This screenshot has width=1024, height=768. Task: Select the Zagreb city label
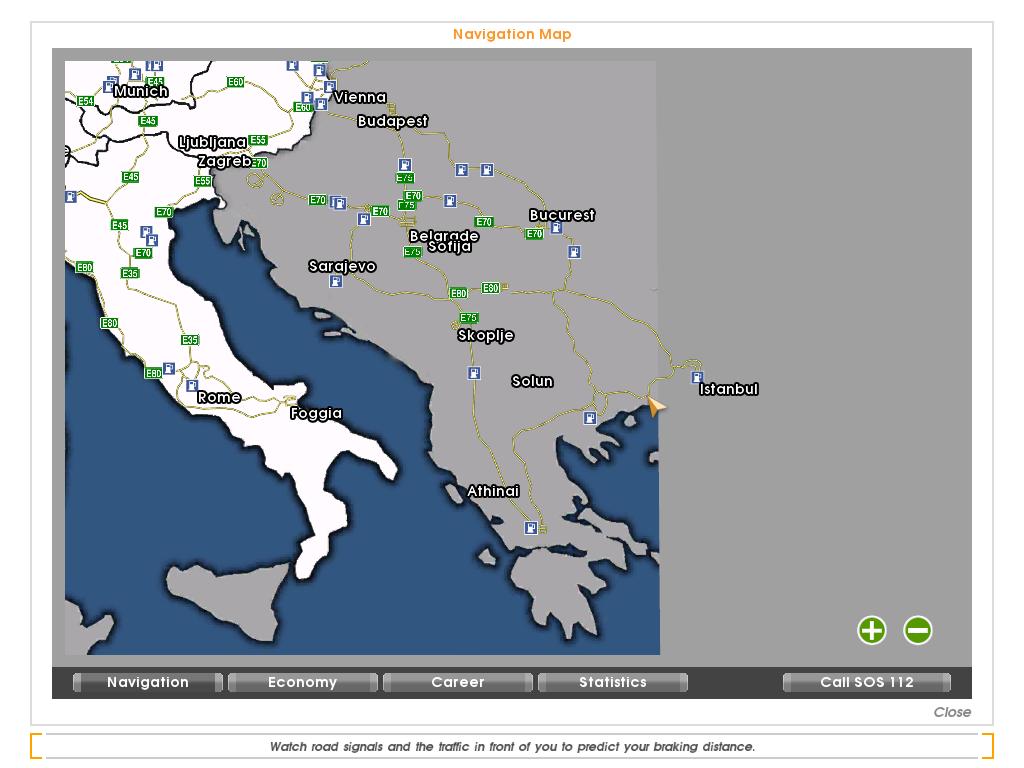click(x=225, y=161)
